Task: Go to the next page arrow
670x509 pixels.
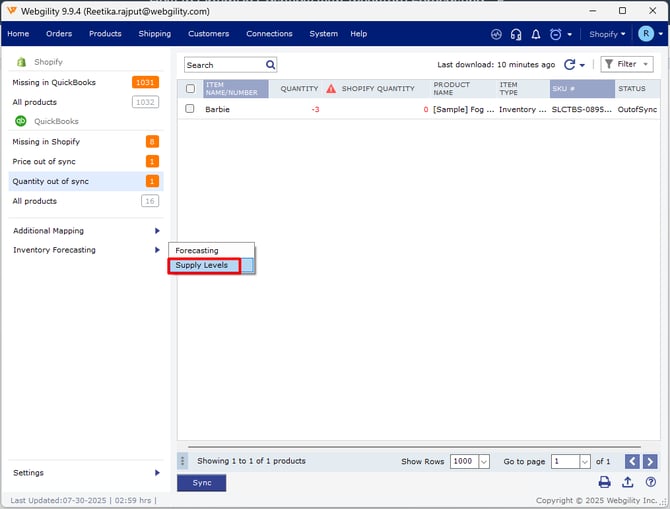Action: click(650, 461)
